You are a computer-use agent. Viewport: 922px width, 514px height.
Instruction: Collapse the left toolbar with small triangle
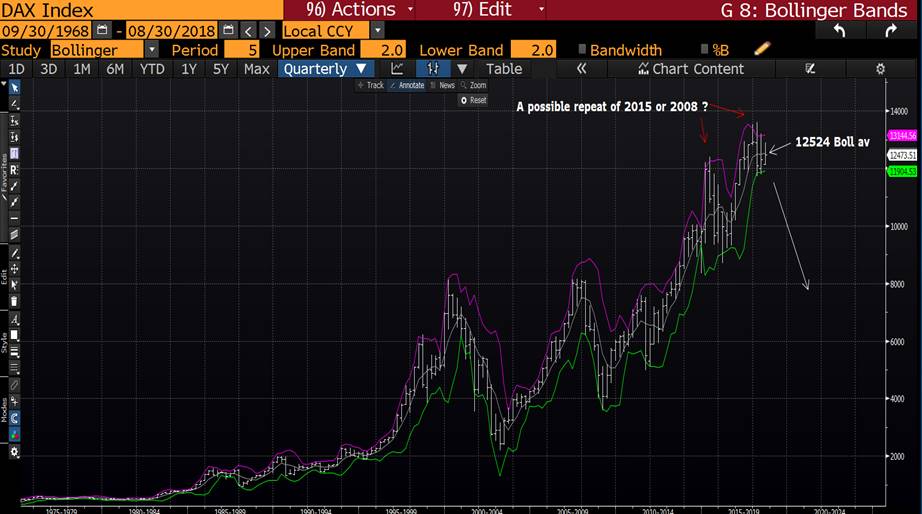coord(4,84)
